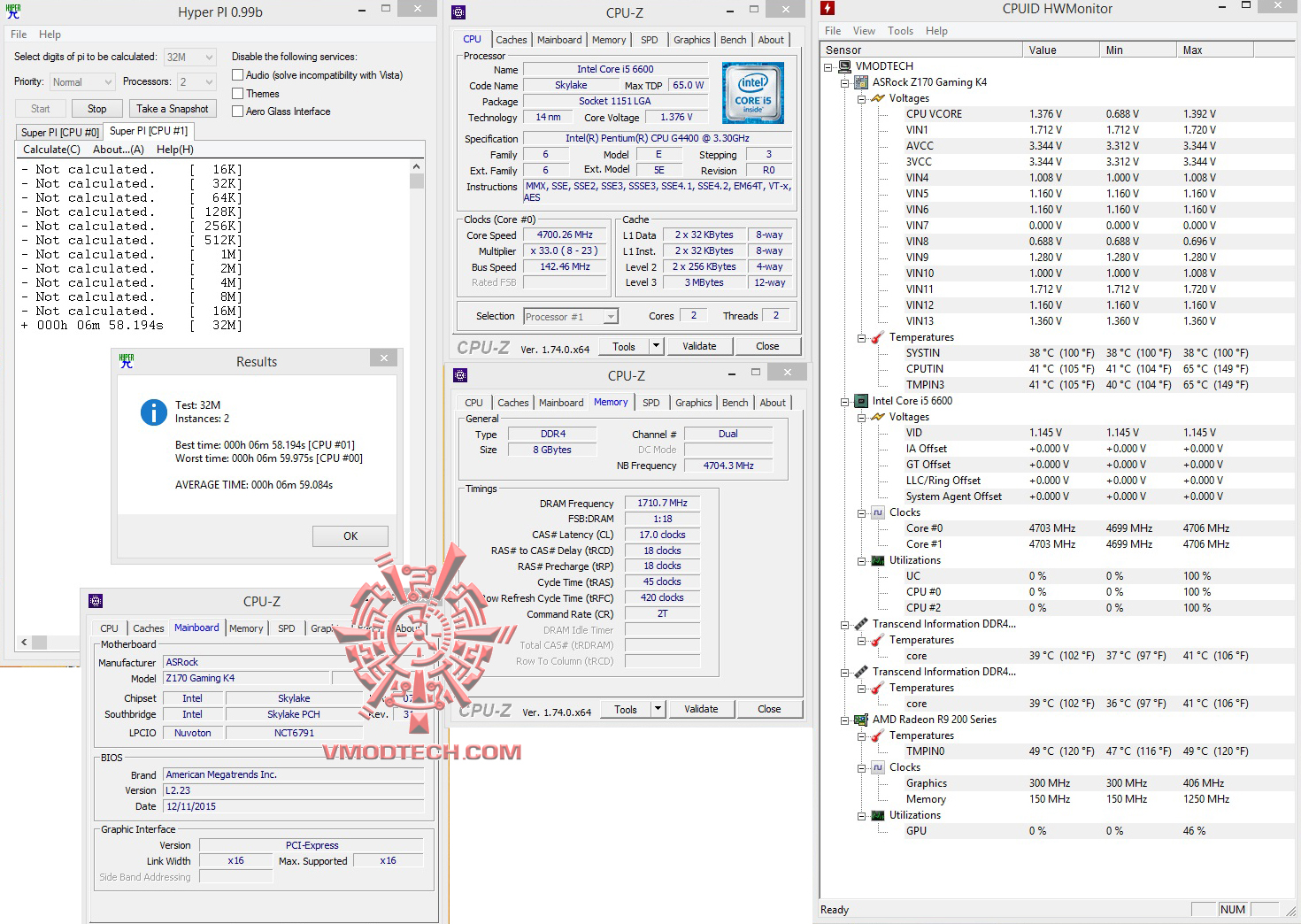Click the Hyper PI icon in the Results dialog title
This screenshot has width=1301, height=924.
point(127,361)
